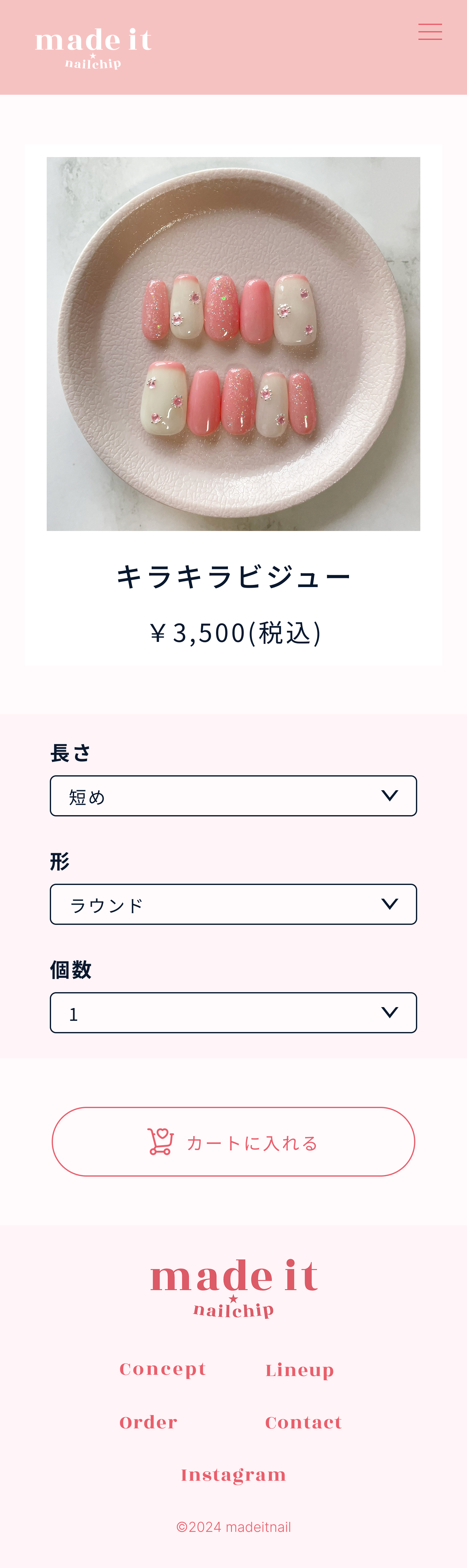Click the ©2024 madeitnail copyright text
The height and width of the screenshot is (1568, 467).
tap(233, 1527)
